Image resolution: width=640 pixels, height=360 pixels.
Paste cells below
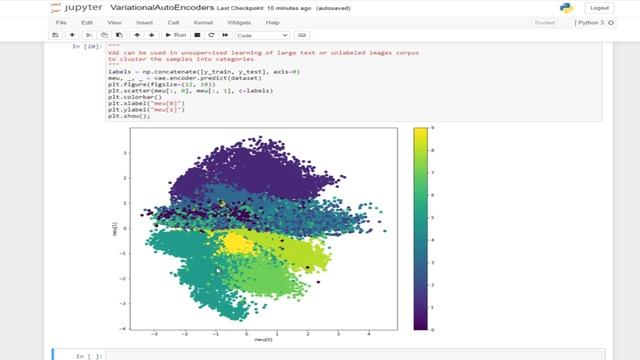[119, 35]
